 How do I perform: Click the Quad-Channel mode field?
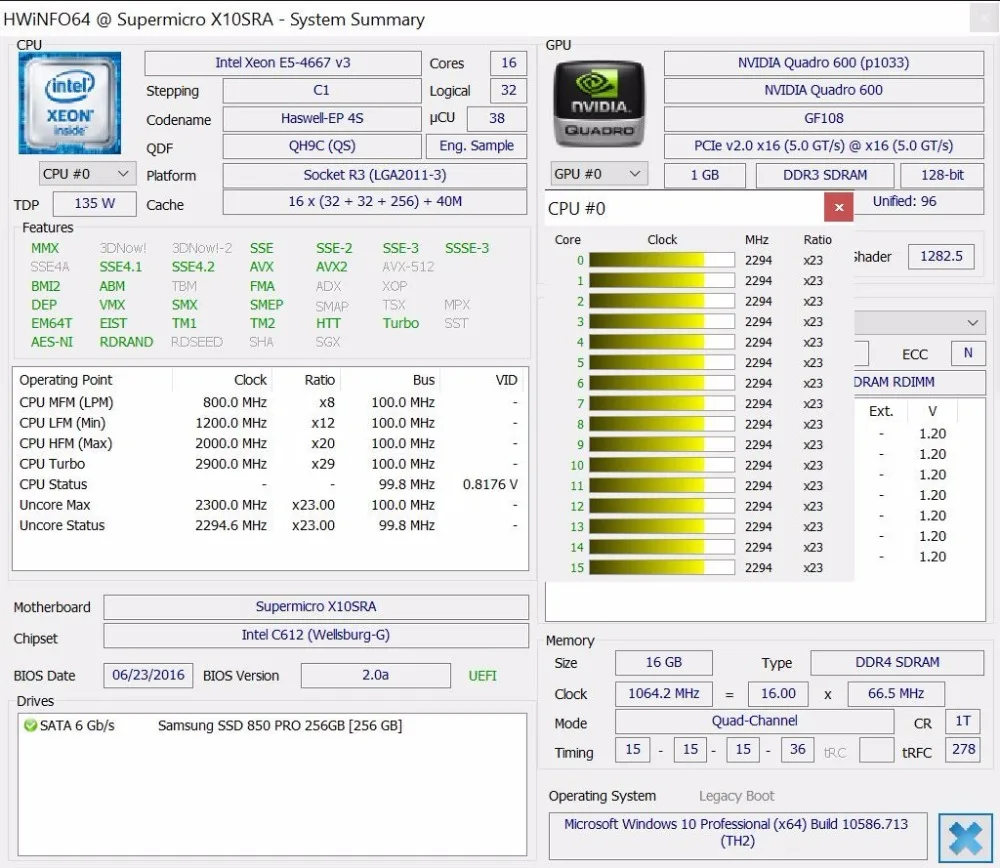pyautogui.click(x=754, y=721)
